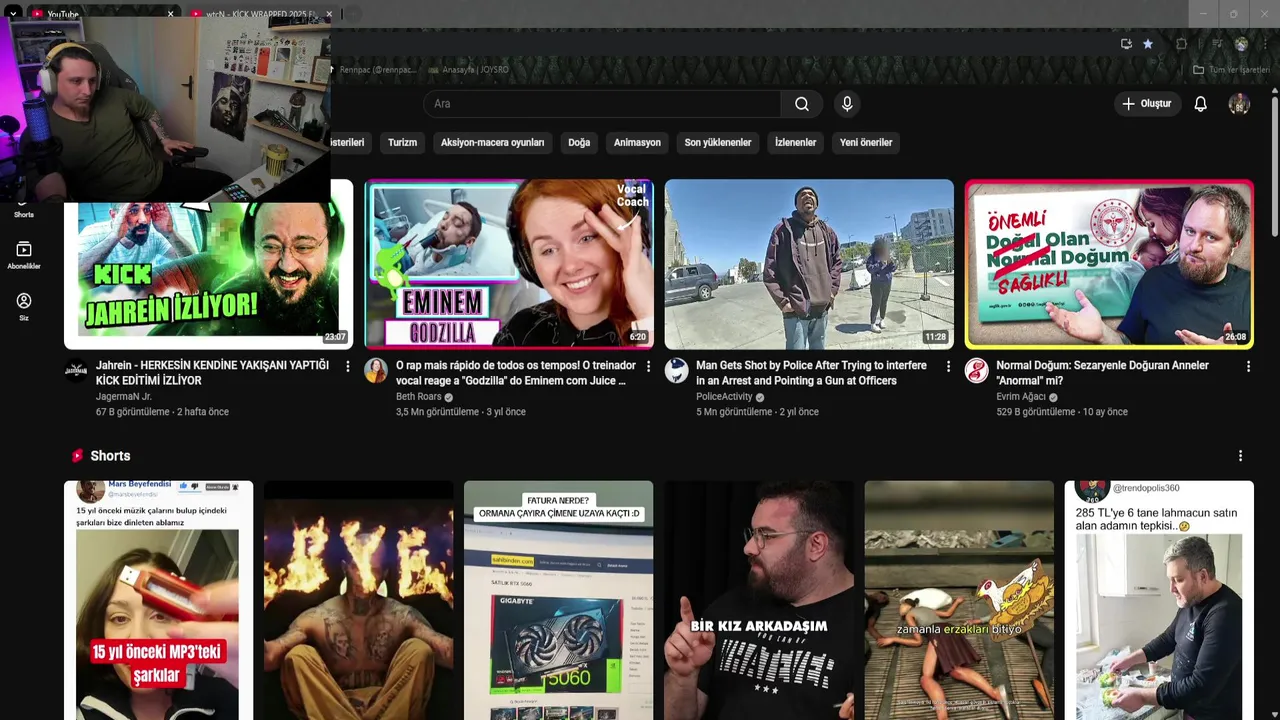Click the browser bookmark star icon
Image resolution: width=1280 pixels, height=720 pixels.
click(1148, 44)
